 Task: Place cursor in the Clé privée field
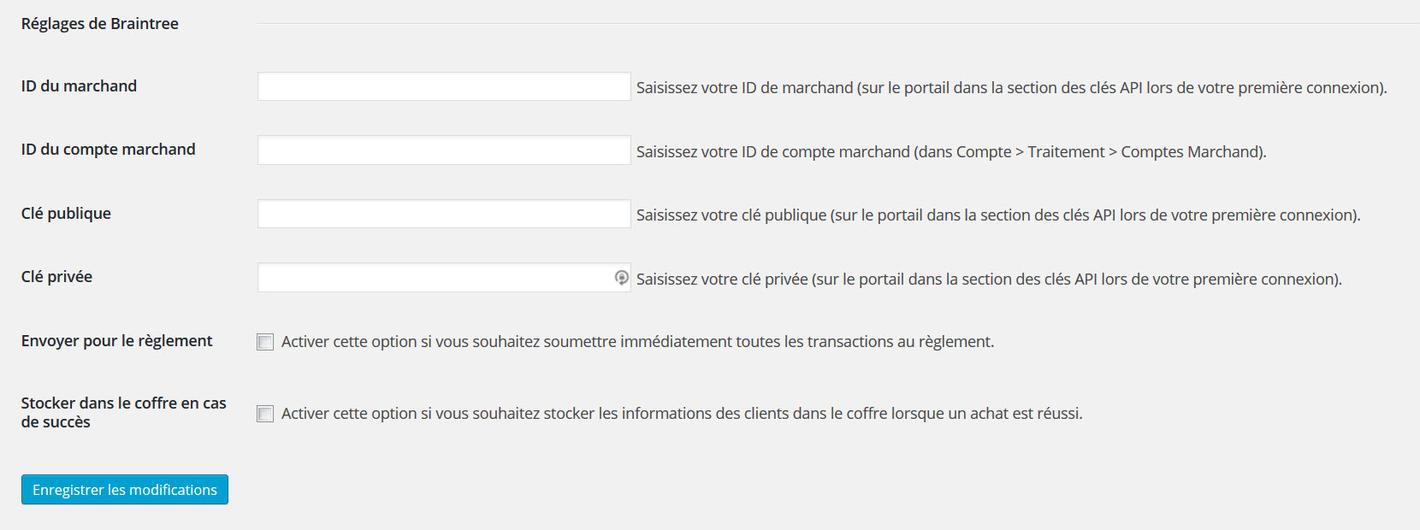coord(435,278)
